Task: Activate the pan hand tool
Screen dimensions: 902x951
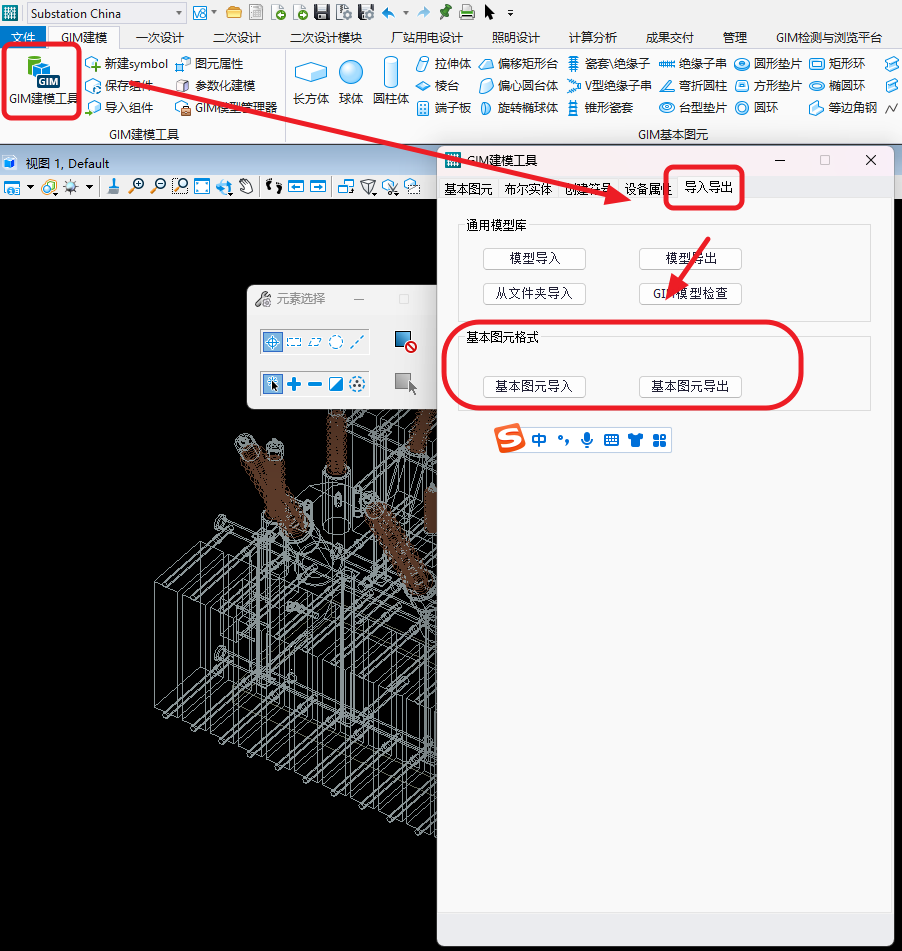Action: (246, 186)
